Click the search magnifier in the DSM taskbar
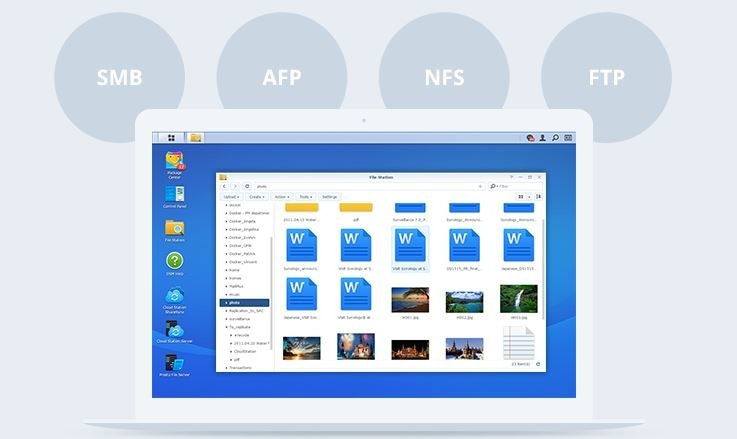 click(x=556, y=138)
